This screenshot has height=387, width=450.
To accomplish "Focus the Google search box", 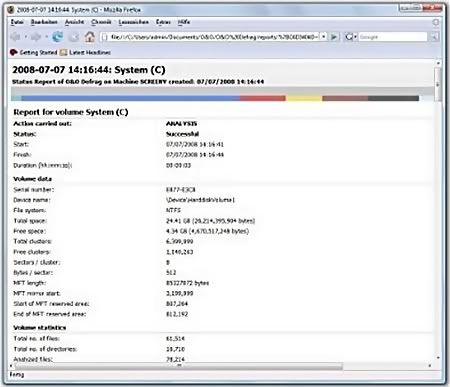I will point(393,37).
